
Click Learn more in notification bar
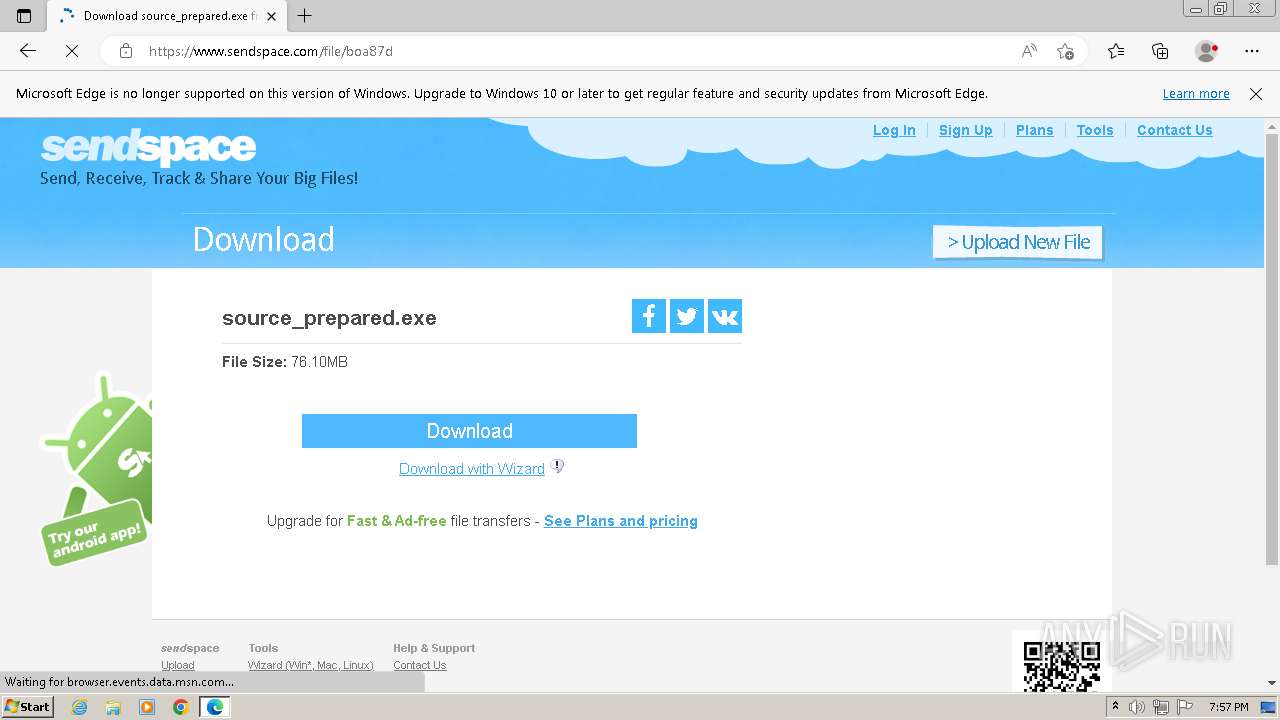[x=1196, y=94]
